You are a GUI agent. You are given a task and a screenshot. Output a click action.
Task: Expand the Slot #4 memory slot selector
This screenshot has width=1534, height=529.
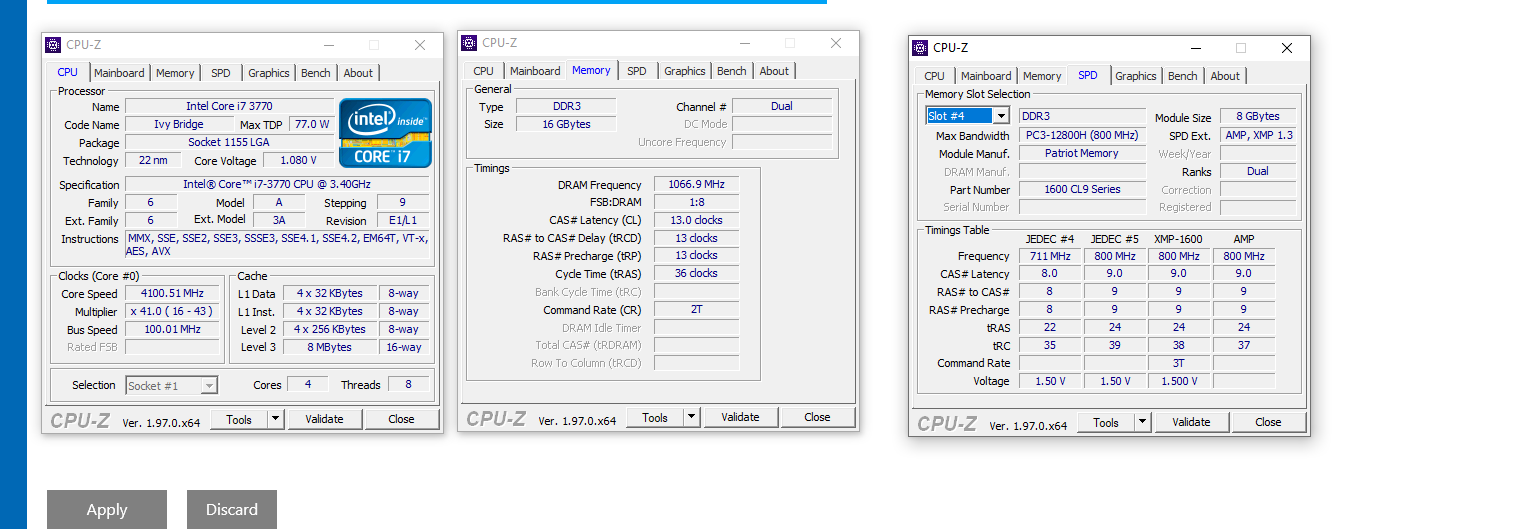point(1001,116)
